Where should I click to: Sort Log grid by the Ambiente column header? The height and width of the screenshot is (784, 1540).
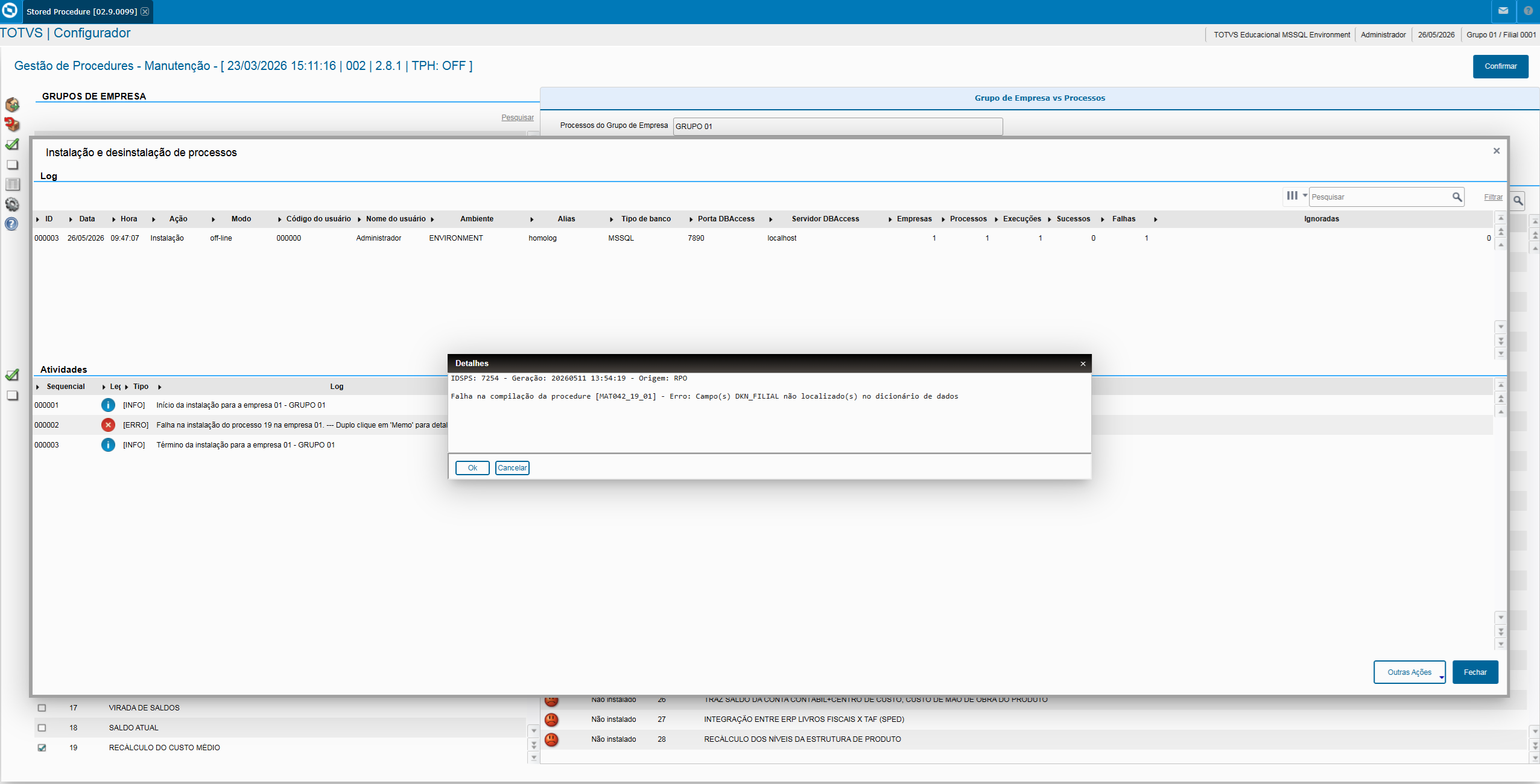477,219
